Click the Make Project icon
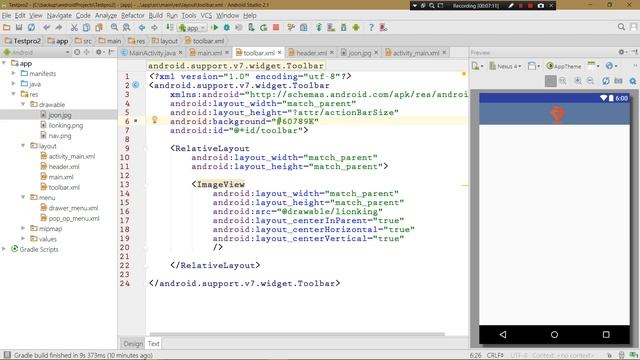640x360 pixels. tap(169, 28)
